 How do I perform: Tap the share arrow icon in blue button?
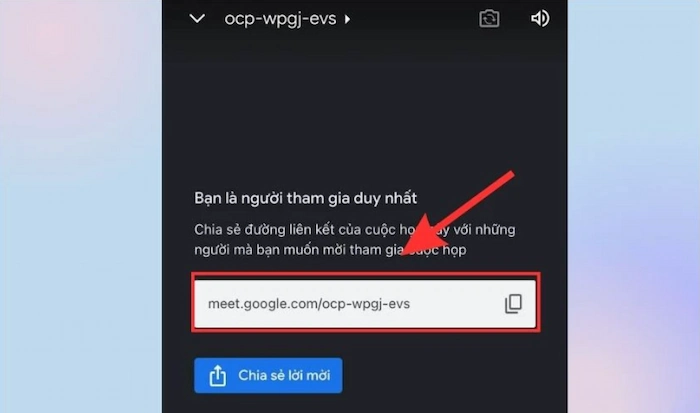tap(217, 375)
